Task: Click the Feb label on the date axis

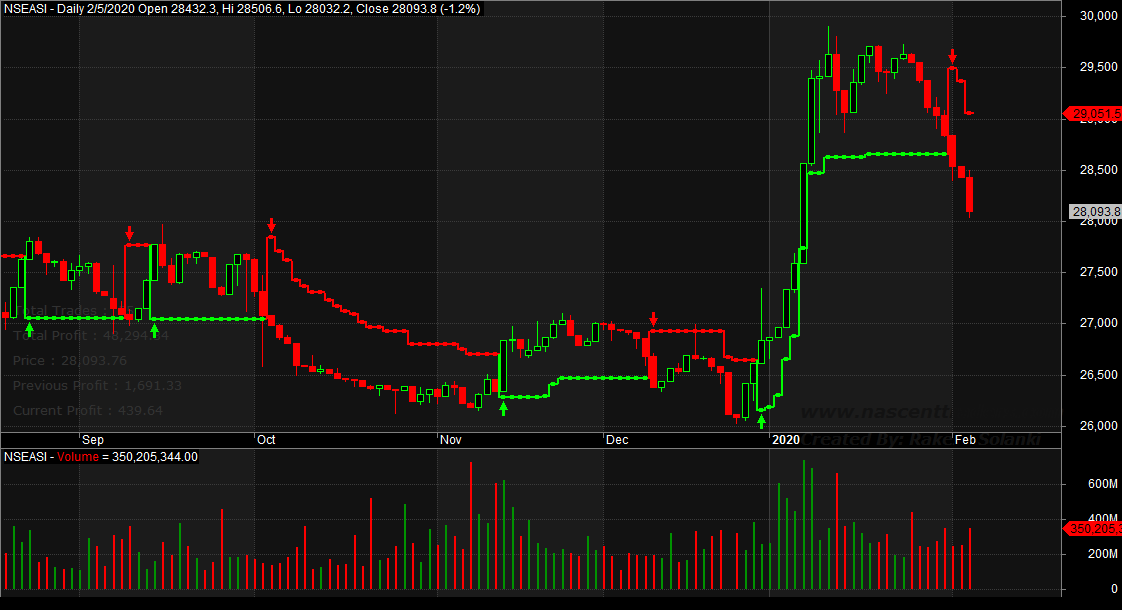Action: coord(965,440)
